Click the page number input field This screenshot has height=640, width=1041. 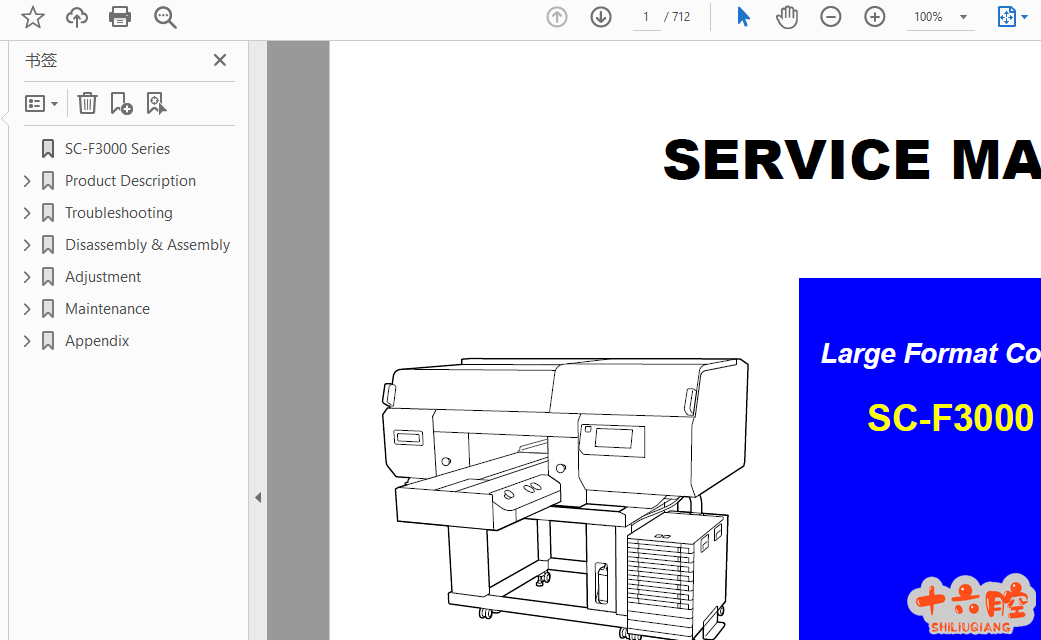coord(646,17)
